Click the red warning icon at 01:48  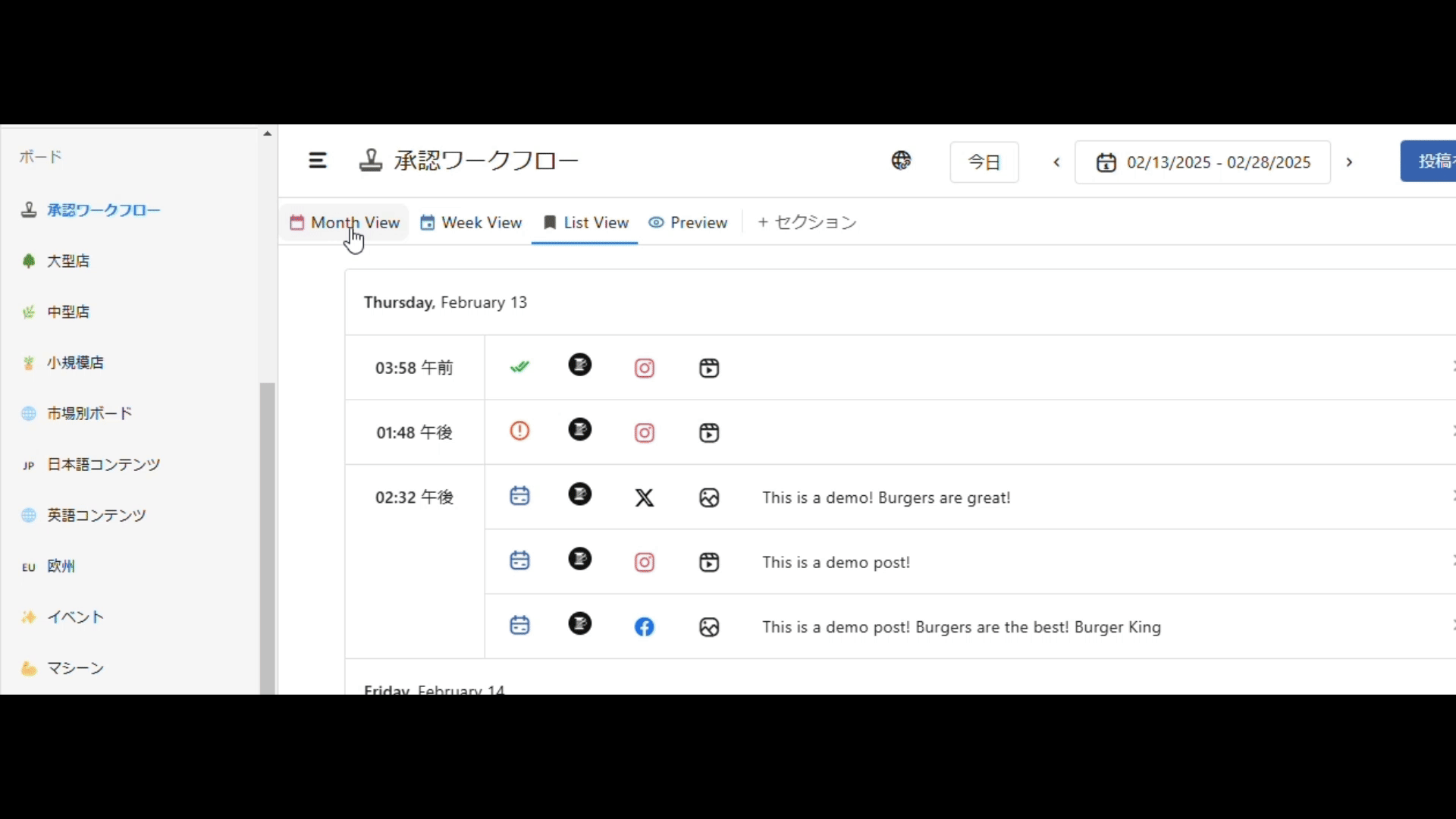[519, 431]
